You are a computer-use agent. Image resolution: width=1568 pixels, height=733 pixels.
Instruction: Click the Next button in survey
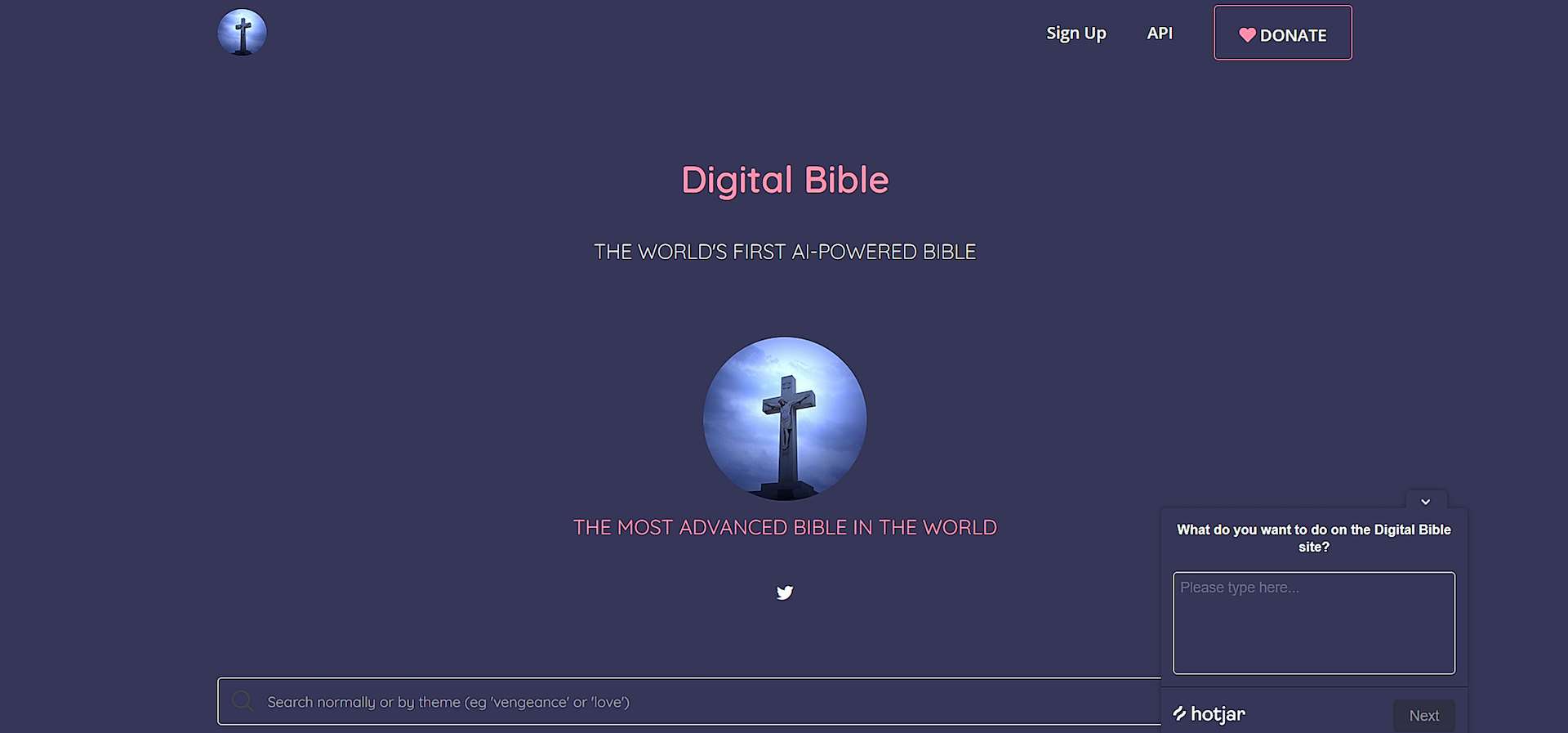[1423, 716]
